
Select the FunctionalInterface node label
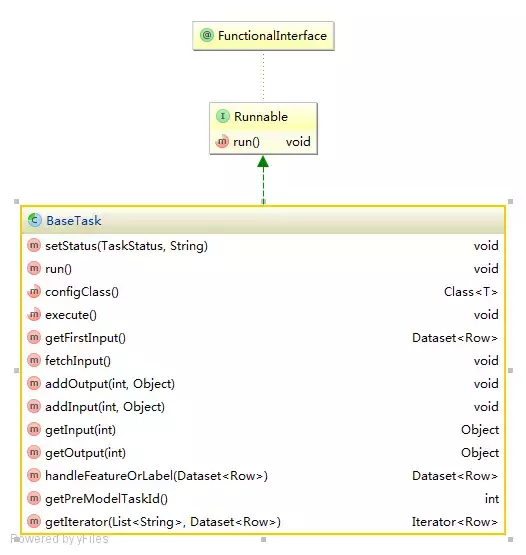click(x=272, y=35)
